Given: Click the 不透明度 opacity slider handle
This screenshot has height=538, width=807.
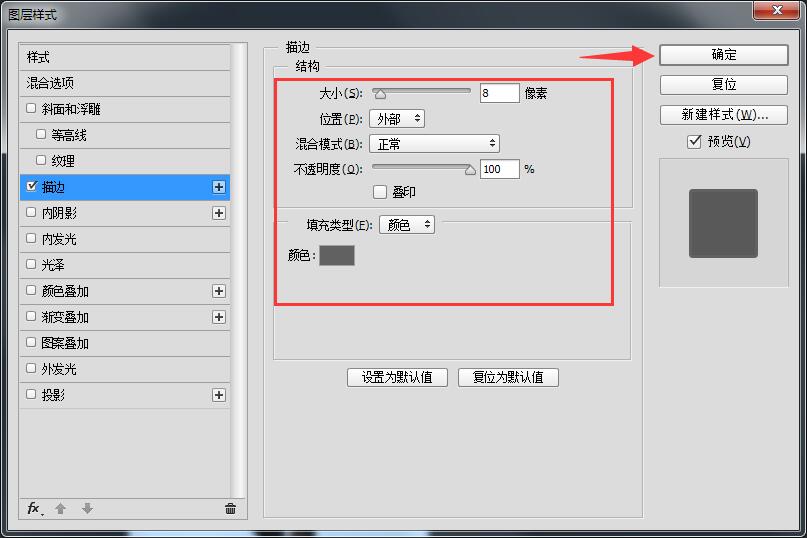Looking at the screenshot, I should pyautogui.click(x=470, y=170).
